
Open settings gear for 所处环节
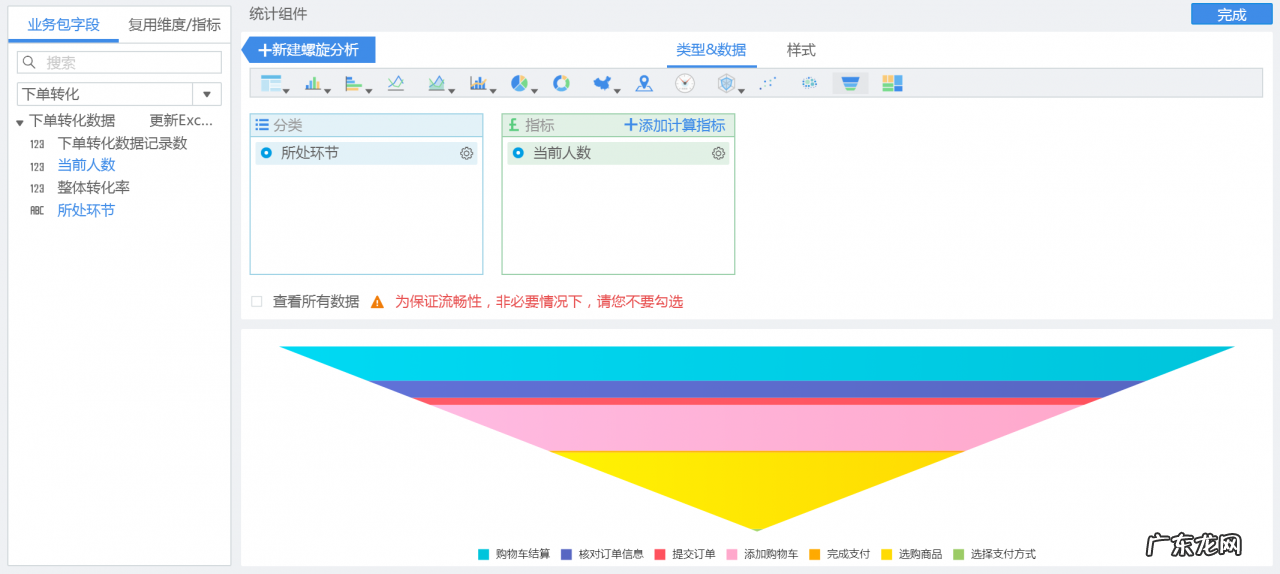click(466, 153)
